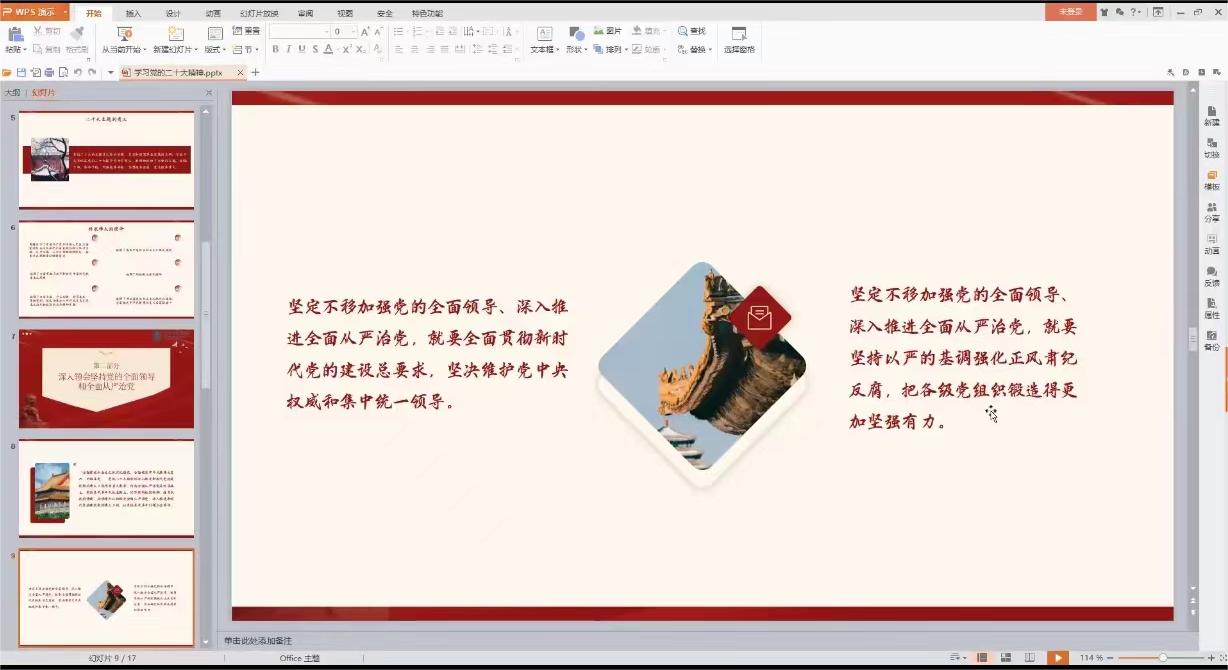The height and width of the screenshot is (670, 1228).
Task: Expand the 新建幻灯片 dropdown arrow
Action: (196, 50)
